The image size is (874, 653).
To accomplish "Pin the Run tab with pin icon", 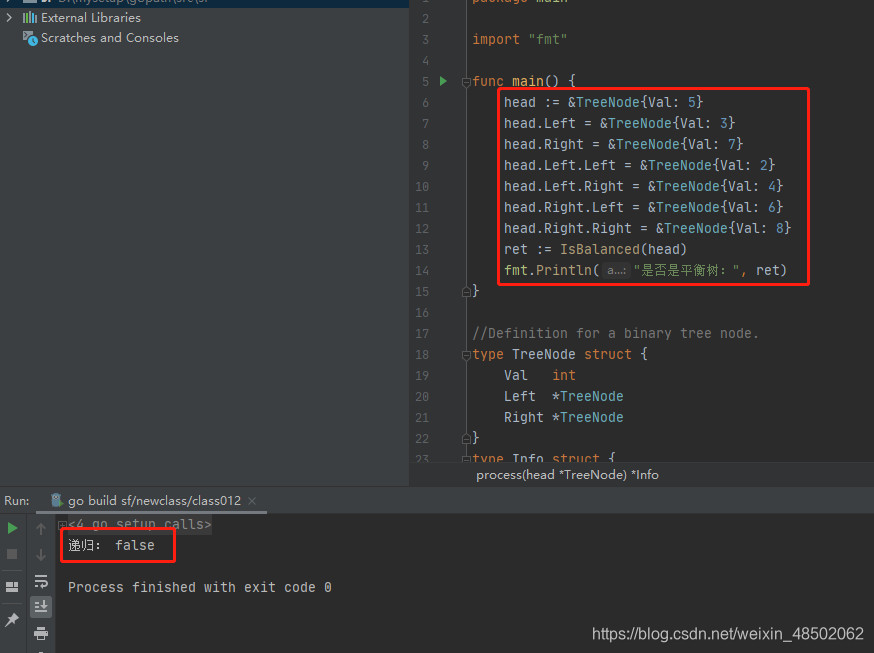I will pos(12,620).
